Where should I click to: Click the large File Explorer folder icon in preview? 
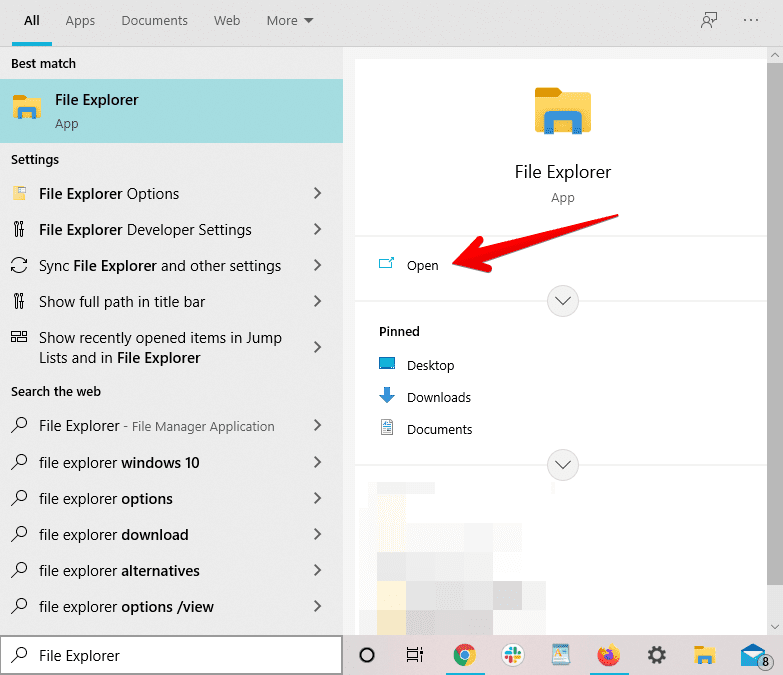tap(563, 111)
